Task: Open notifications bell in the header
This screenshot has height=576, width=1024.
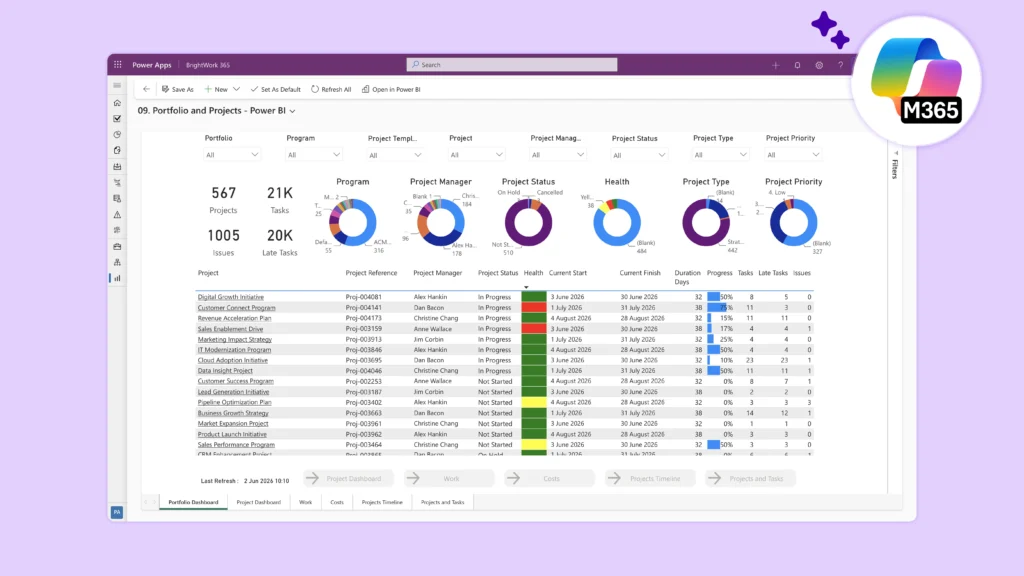Action: click(x=797, y=65)
